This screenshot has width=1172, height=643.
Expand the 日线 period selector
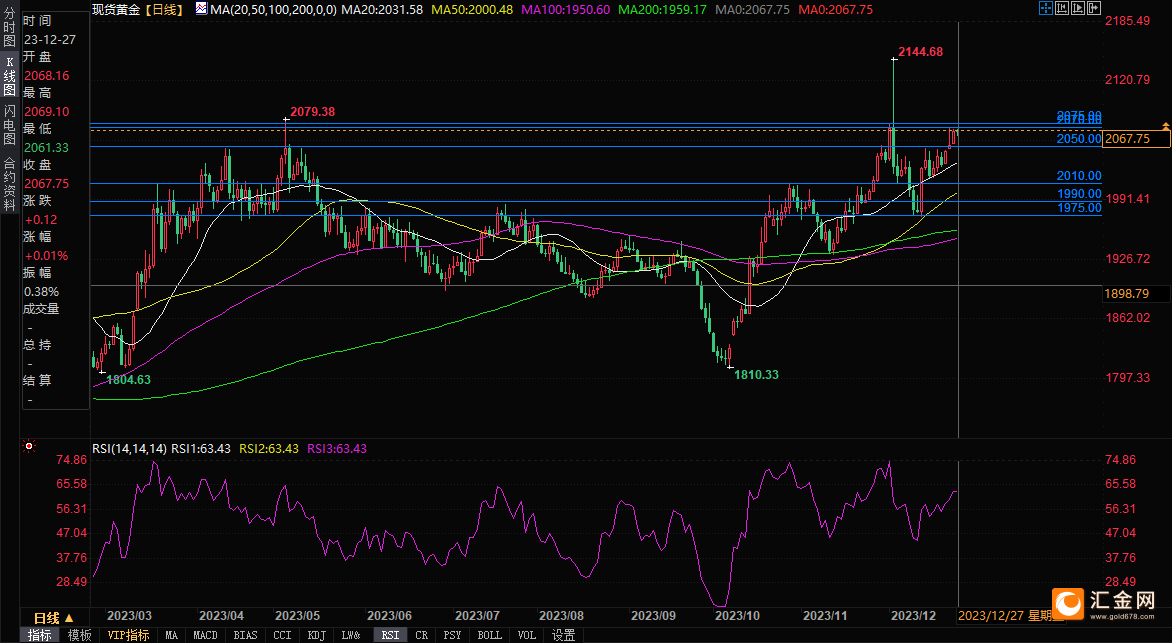(x=53, y=617)
